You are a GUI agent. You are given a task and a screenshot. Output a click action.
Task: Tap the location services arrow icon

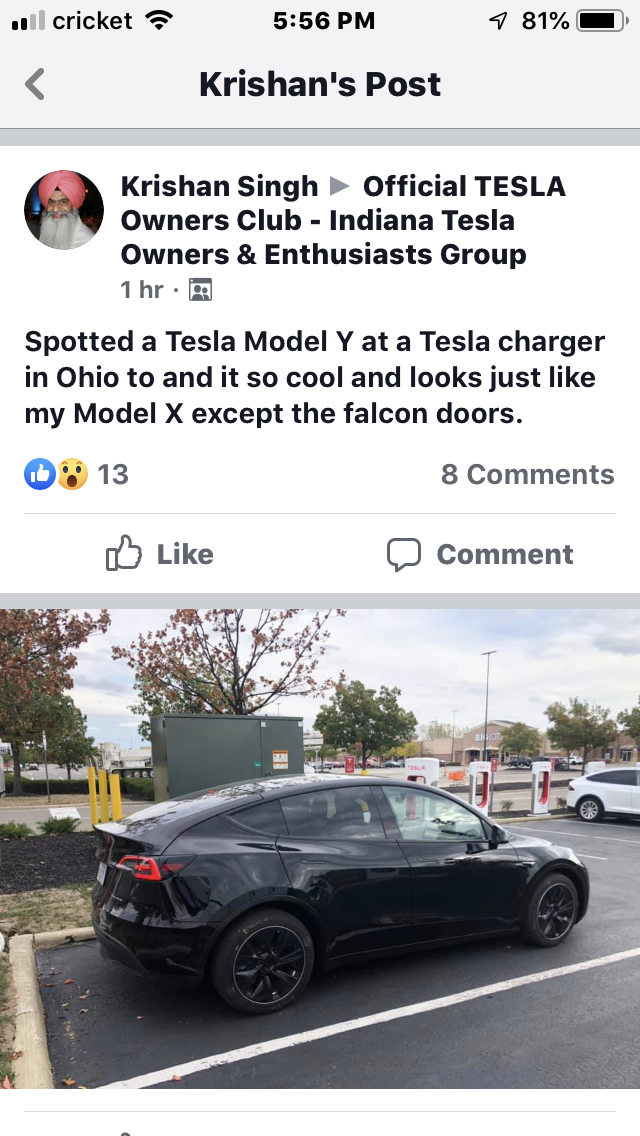pos(498,21)
